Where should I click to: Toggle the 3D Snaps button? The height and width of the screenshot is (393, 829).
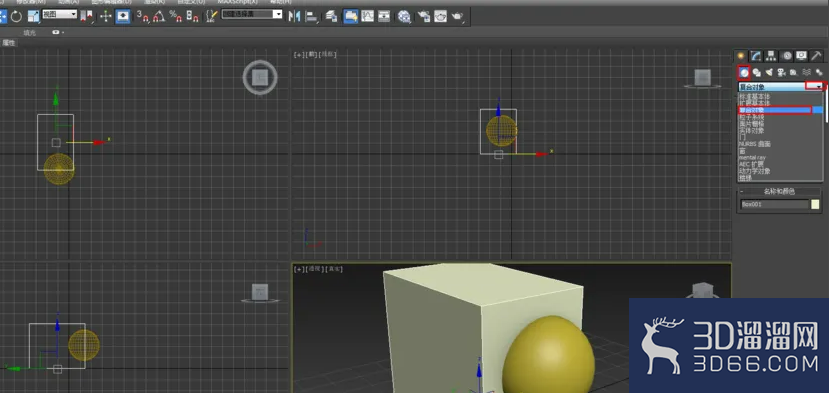[143, 16]
